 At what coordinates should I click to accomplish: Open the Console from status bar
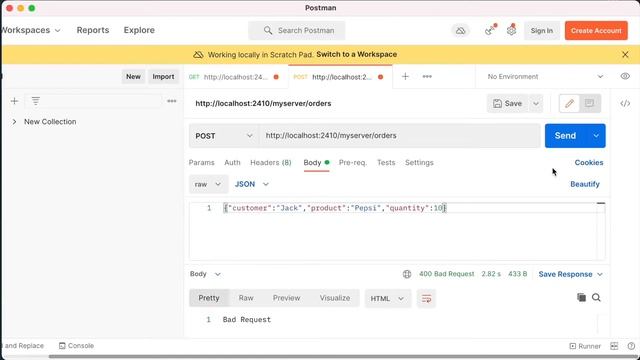point(76,346)
